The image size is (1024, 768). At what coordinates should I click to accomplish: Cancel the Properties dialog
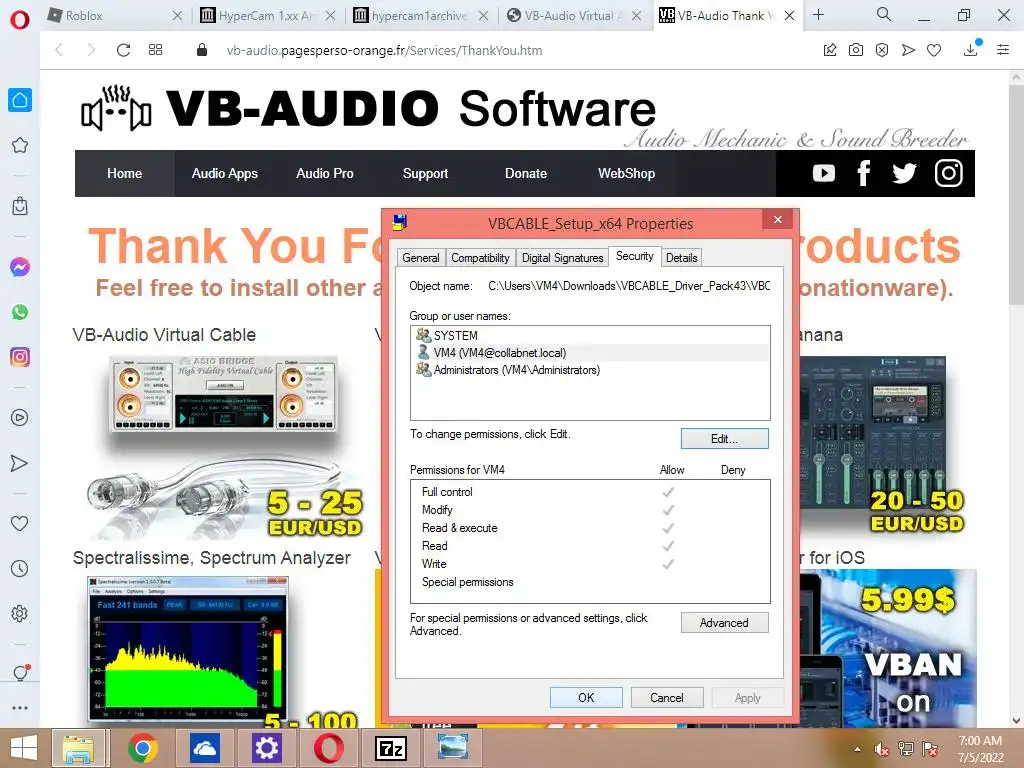point(666,697)
